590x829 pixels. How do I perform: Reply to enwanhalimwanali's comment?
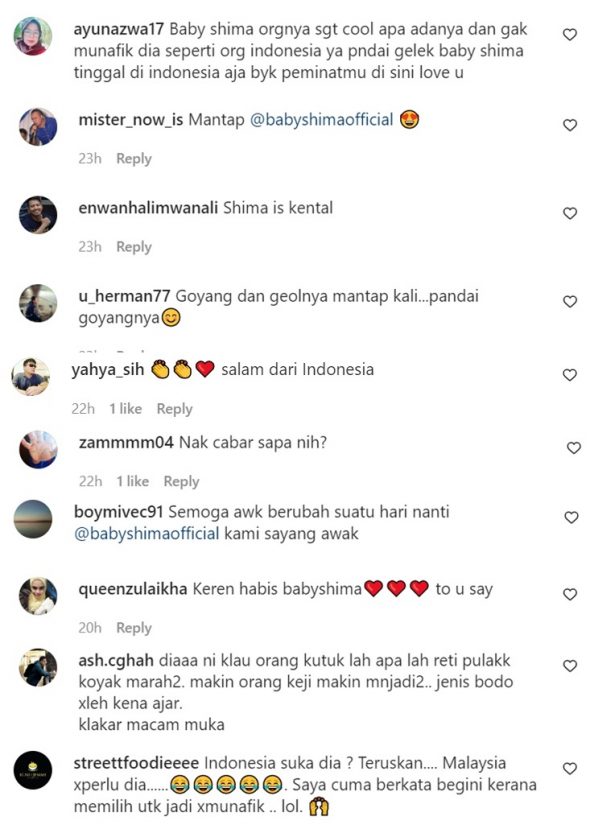[x=134, y=247]
